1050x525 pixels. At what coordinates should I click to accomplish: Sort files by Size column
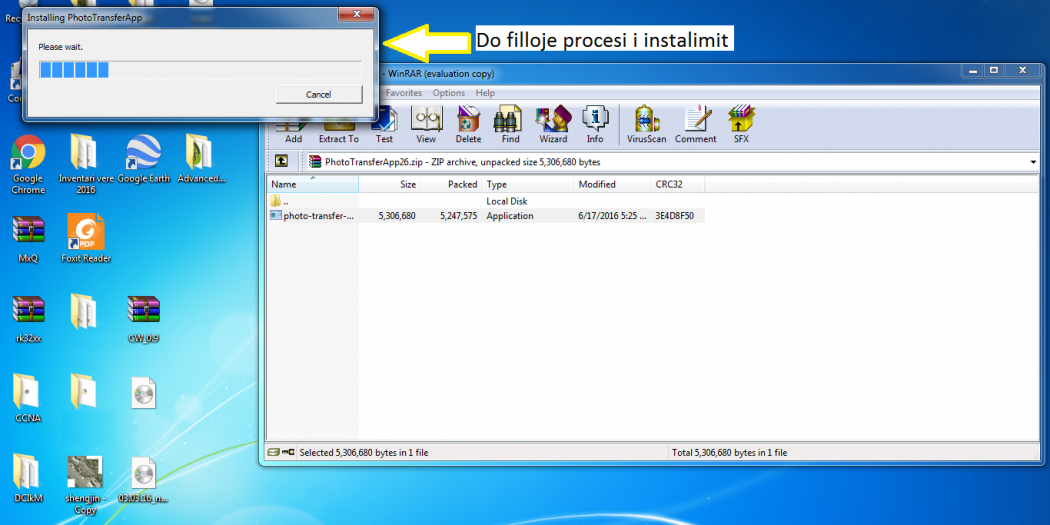390,184
